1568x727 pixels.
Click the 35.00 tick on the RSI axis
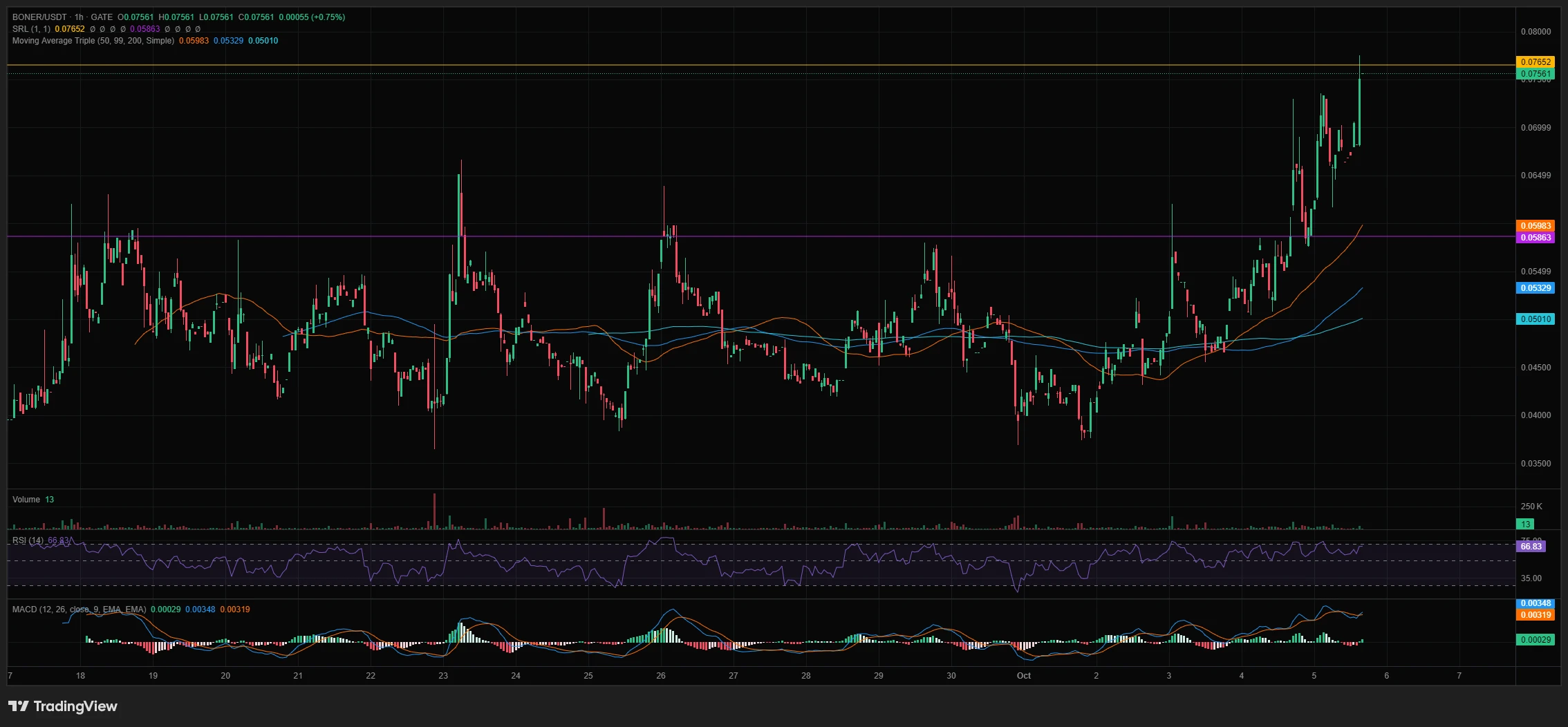(x=1531, y=578)
